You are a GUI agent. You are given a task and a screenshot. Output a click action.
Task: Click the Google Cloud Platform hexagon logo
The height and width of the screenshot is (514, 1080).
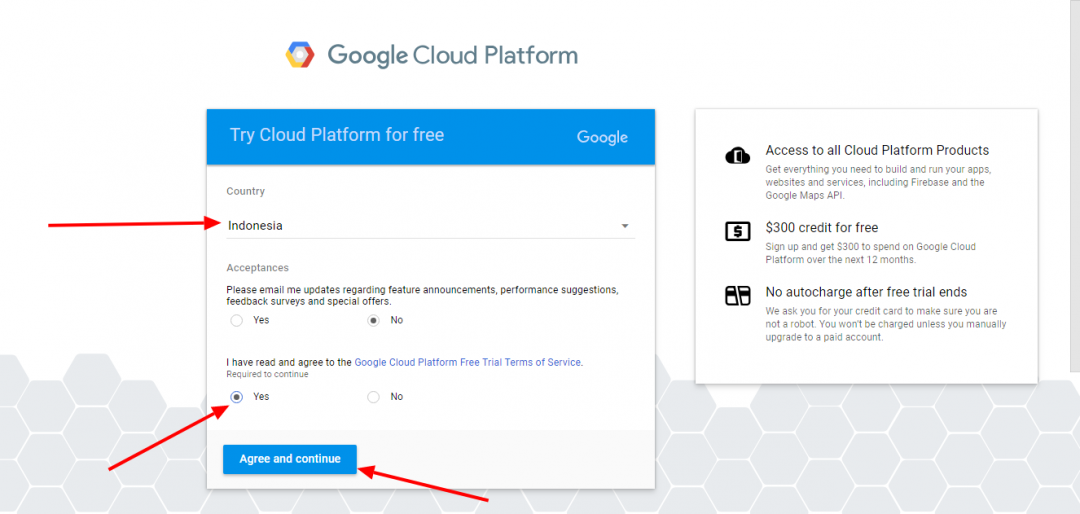click(x=300, y=55)
